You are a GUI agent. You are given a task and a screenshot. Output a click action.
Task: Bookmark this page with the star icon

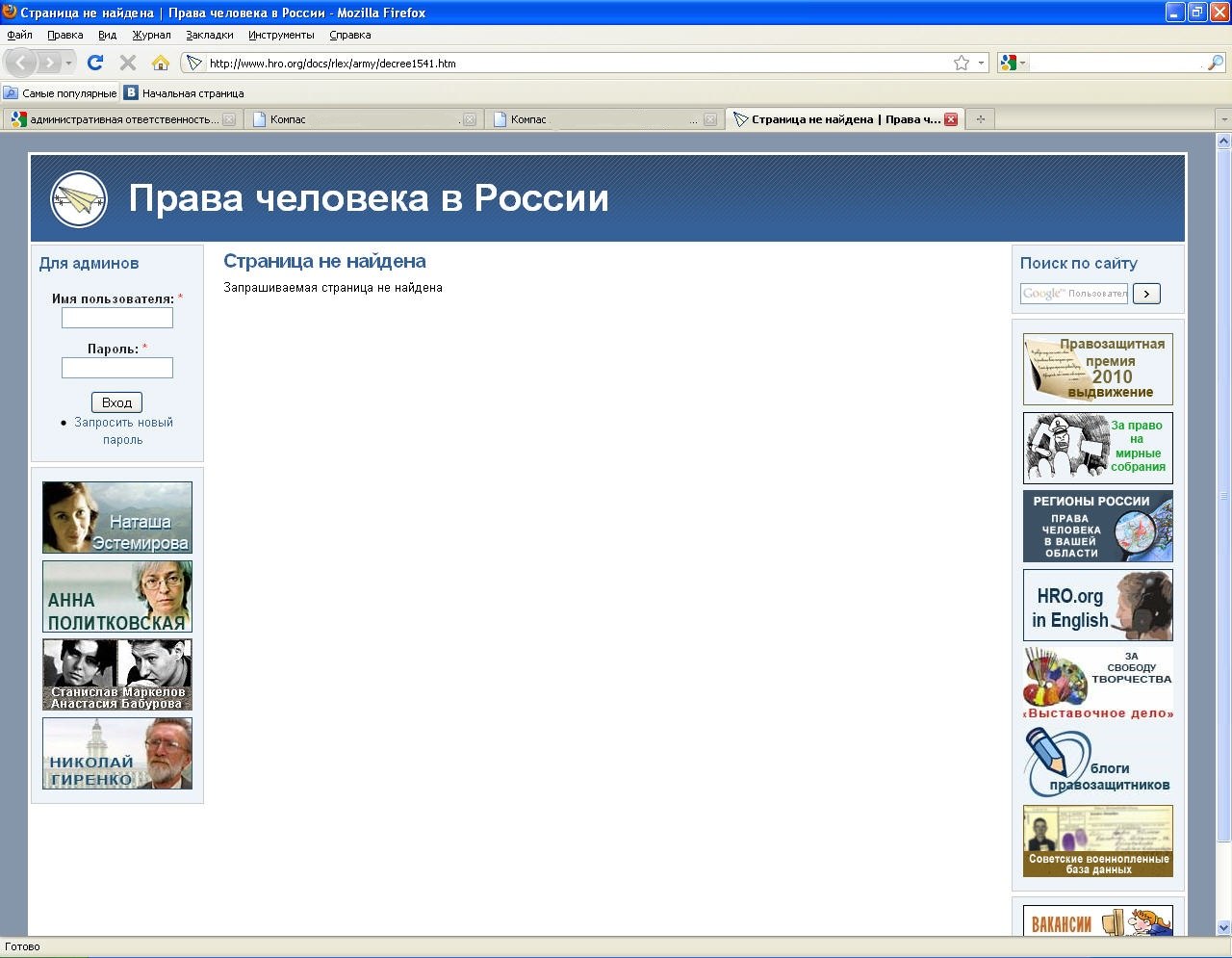point(961,64)
